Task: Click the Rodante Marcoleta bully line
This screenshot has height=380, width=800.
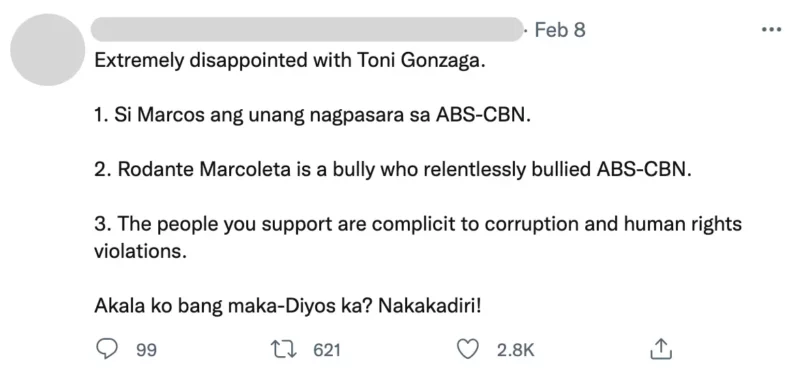Action: click(x=393, y=170)
